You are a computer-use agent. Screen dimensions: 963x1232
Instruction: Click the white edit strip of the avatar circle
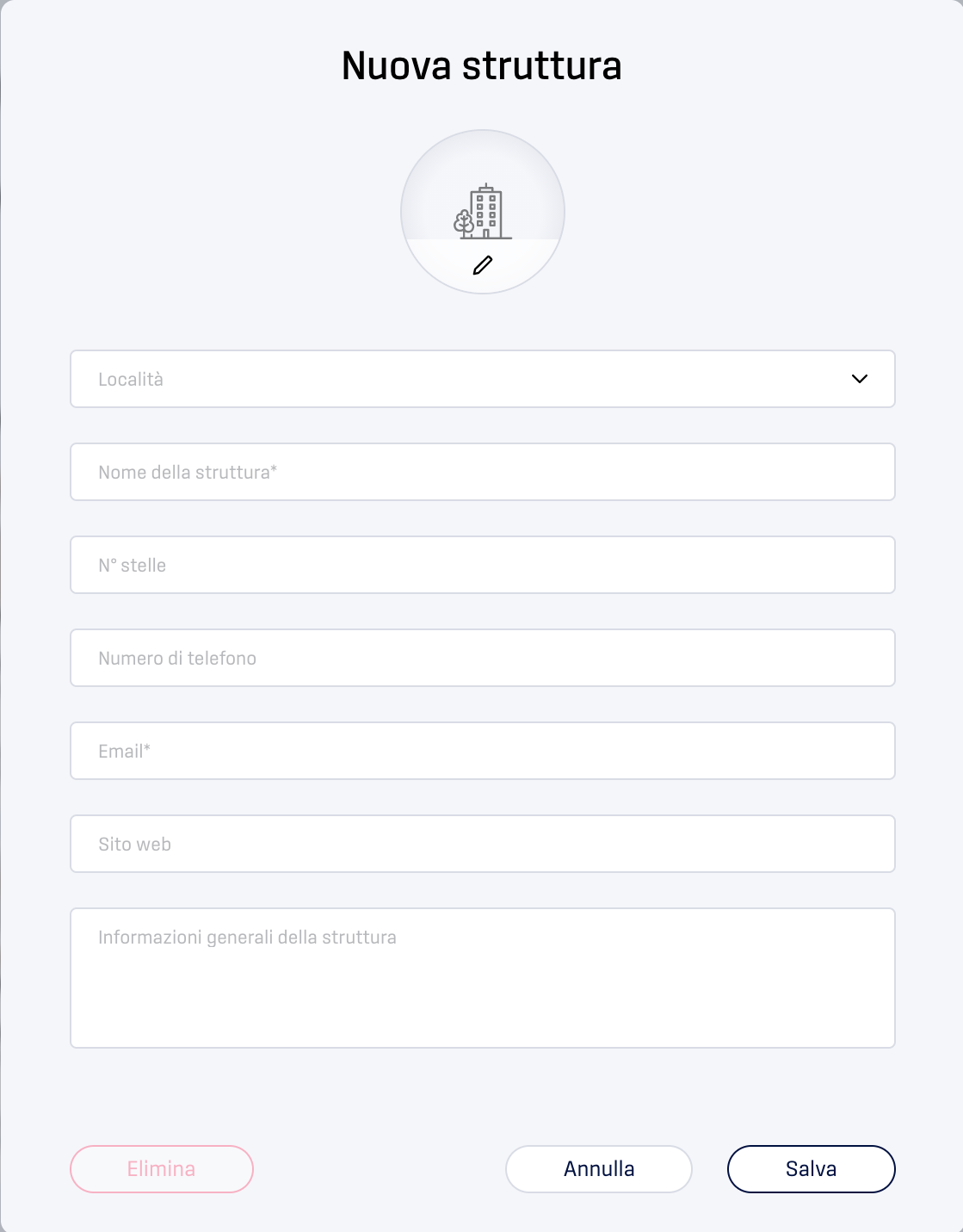click(x=483, y=265)
